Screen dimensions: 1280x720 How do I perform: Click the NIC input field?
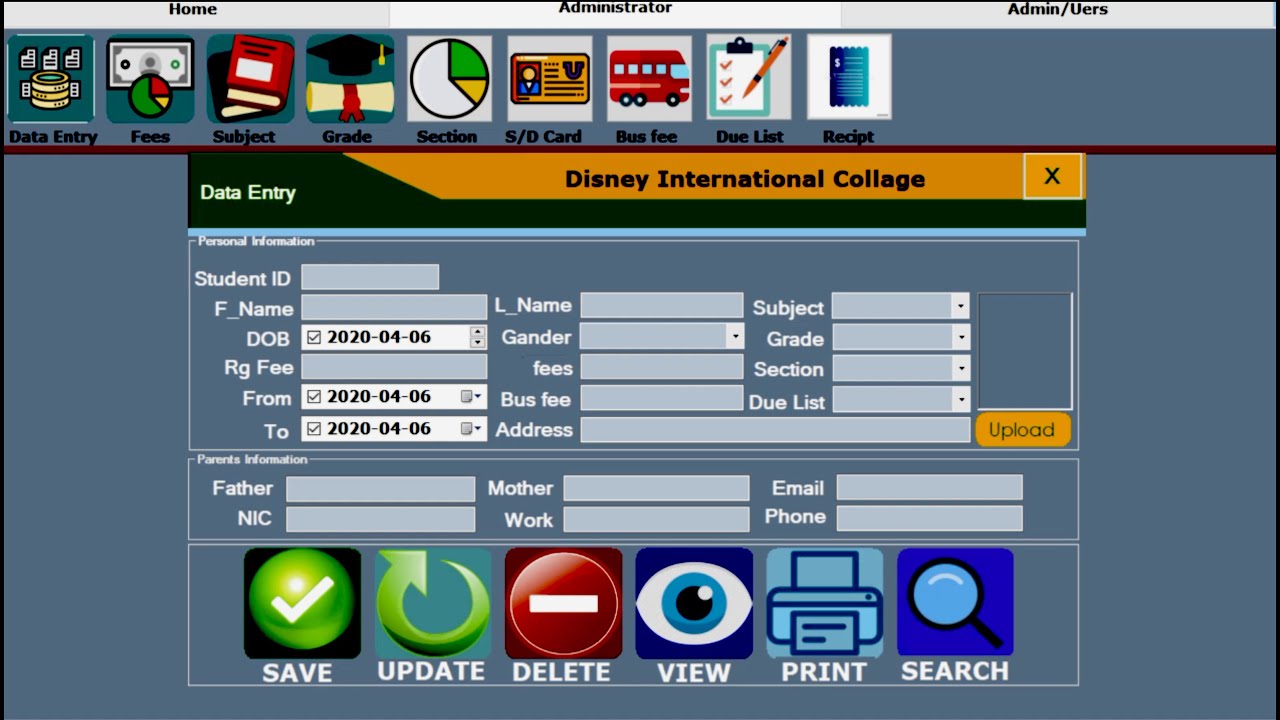click(x=381, y=519)
